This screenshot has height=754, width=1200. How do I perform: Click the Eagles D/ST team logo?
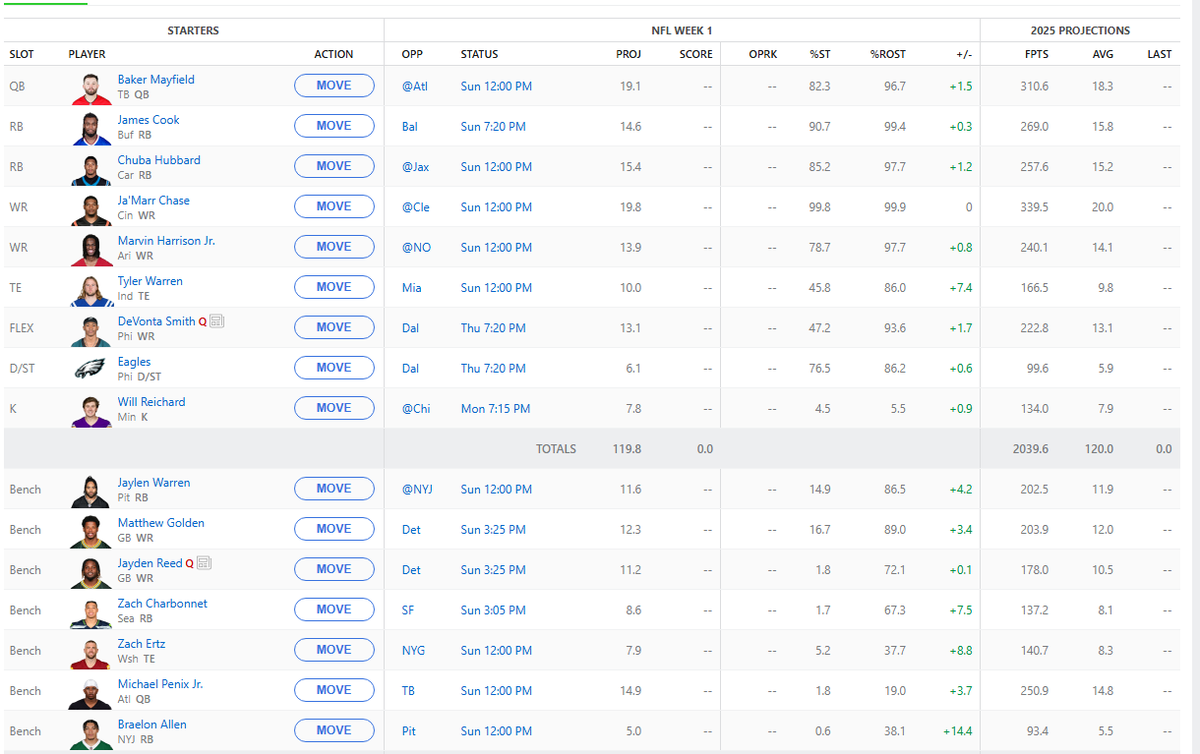[x=91, y=369]
